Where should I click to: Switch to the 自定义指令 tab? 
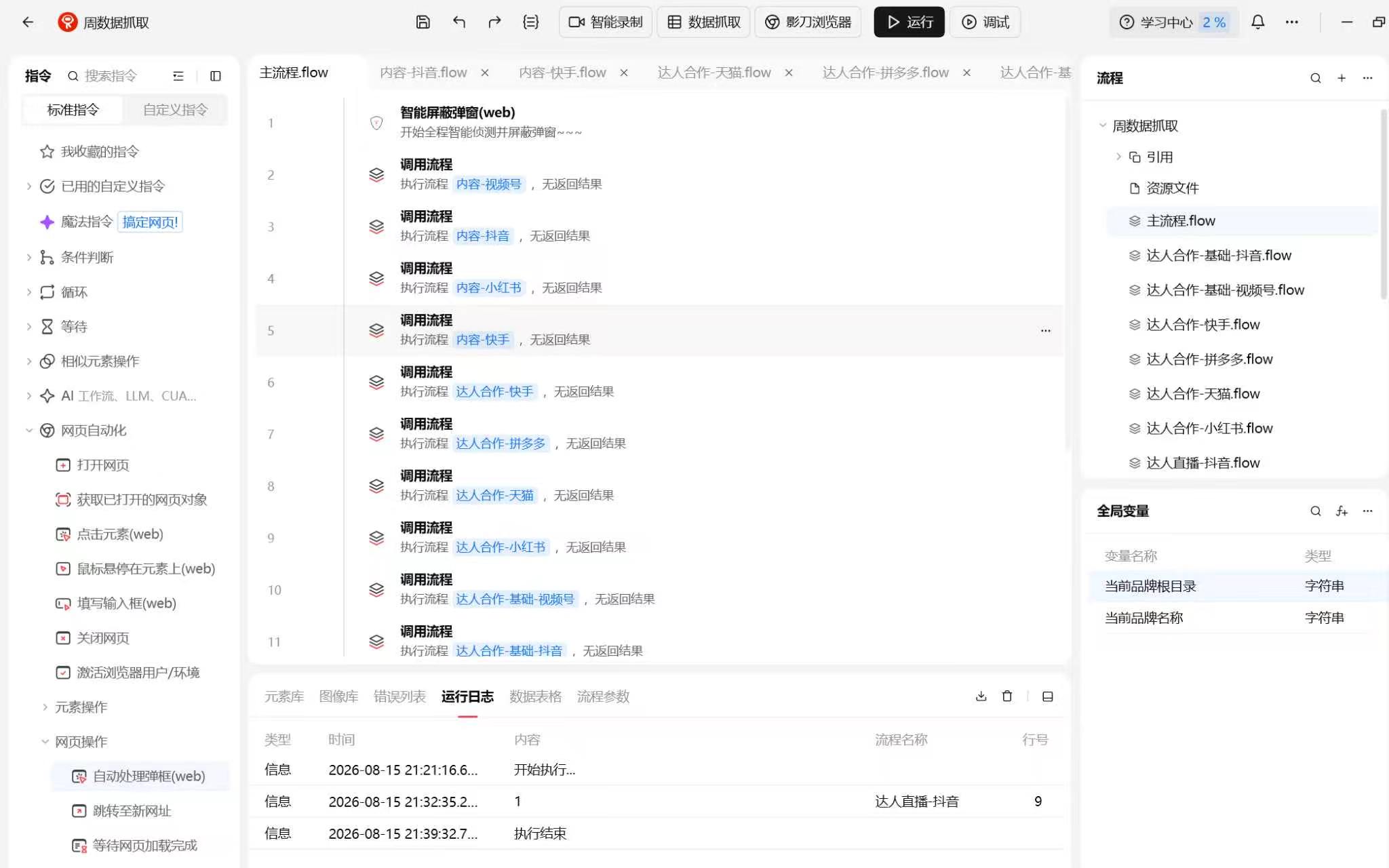[x=175, y=110]
